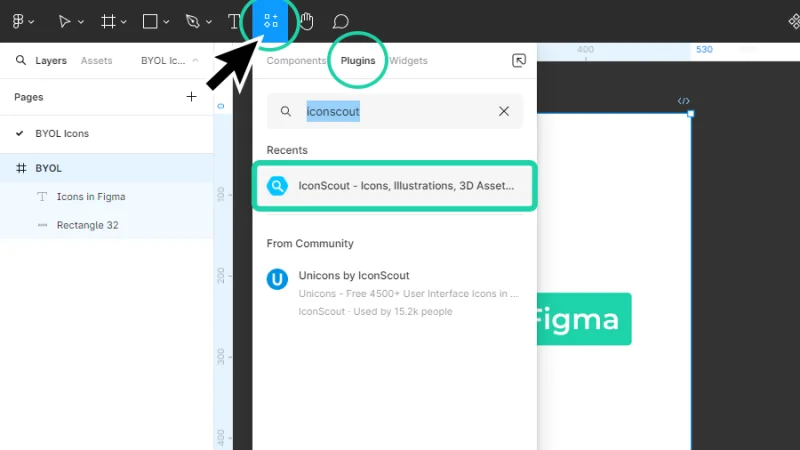Select the BYOL frame layer
Image resolution: width=800 pixels, height=450 pixels.
coord(107,168)
